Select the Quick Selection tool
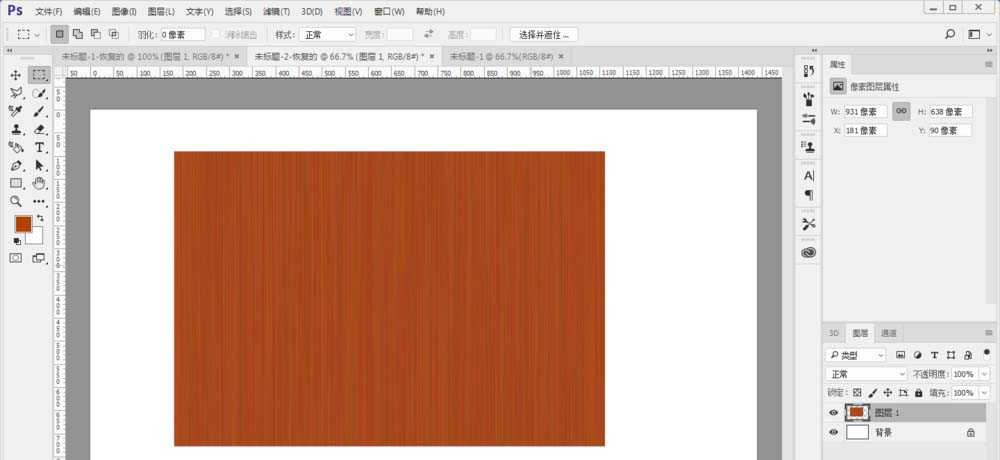Screen dimensions: 1000x460 click(40, 93)
